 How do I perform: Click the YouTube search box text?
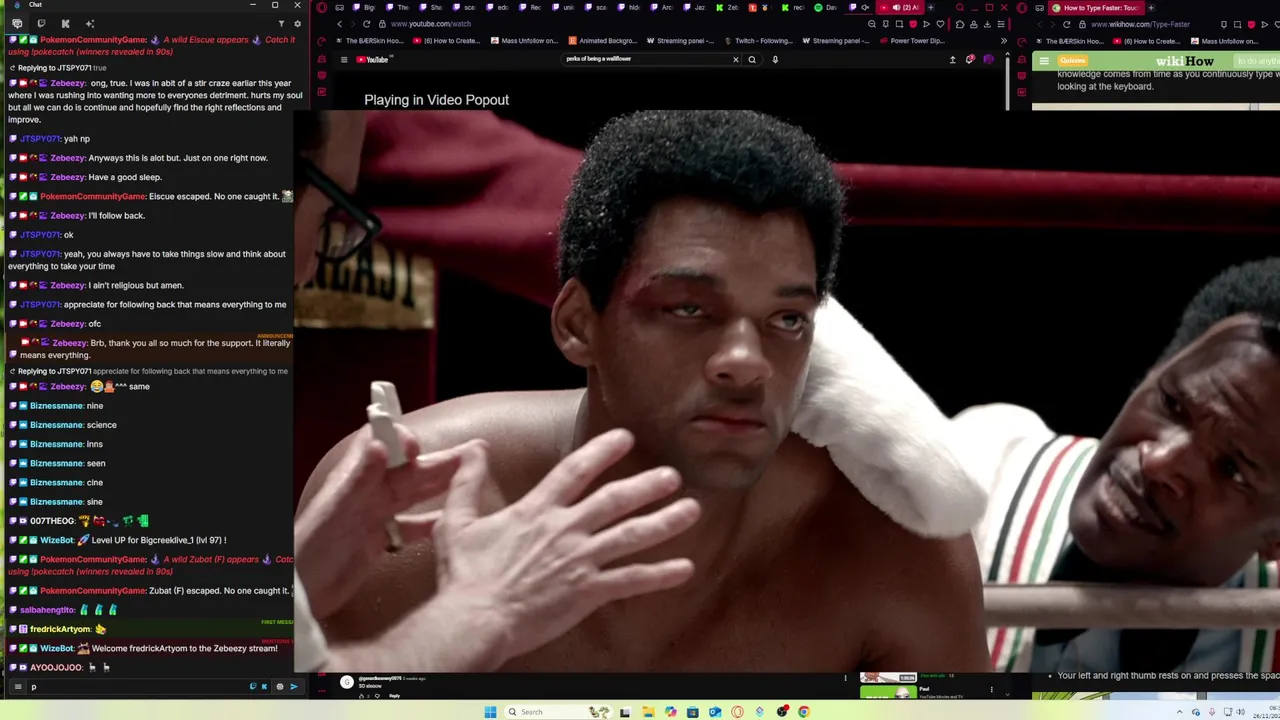click(x=598, y=59)
